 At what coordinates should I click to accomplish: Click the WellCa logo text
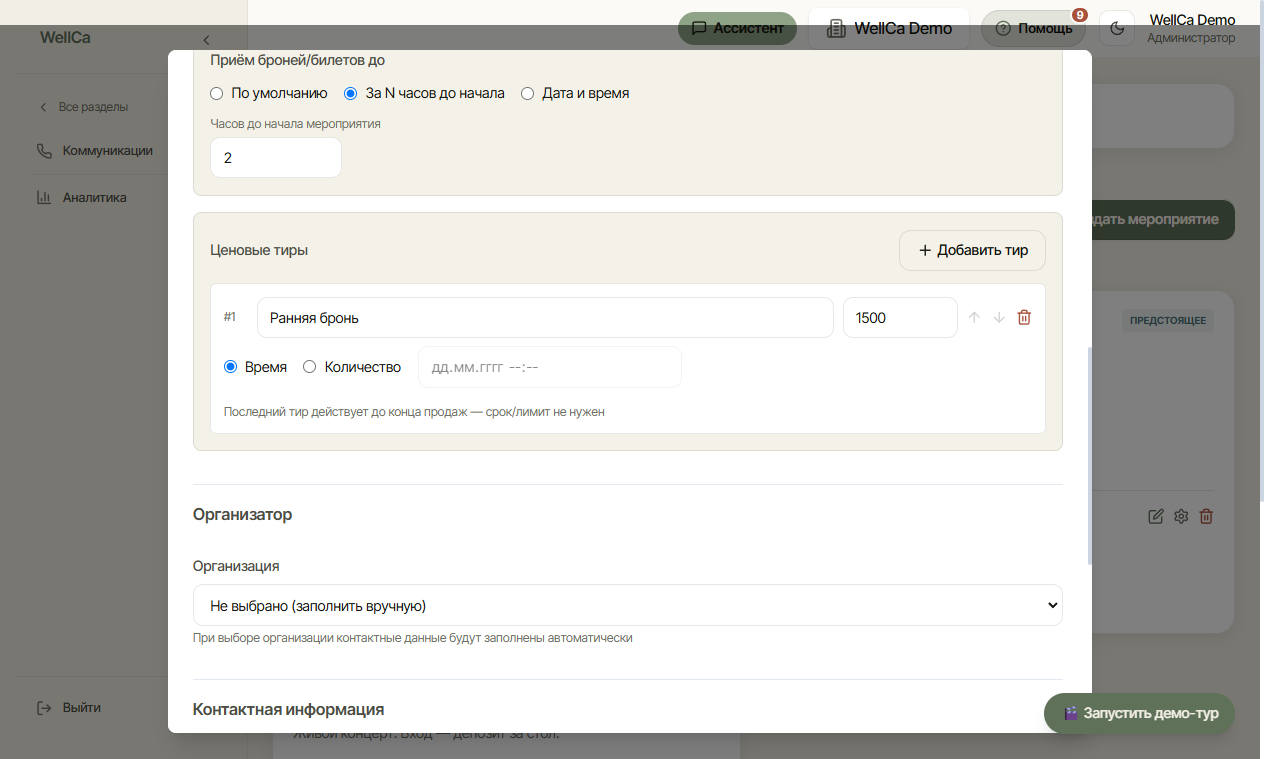[65, 38]
